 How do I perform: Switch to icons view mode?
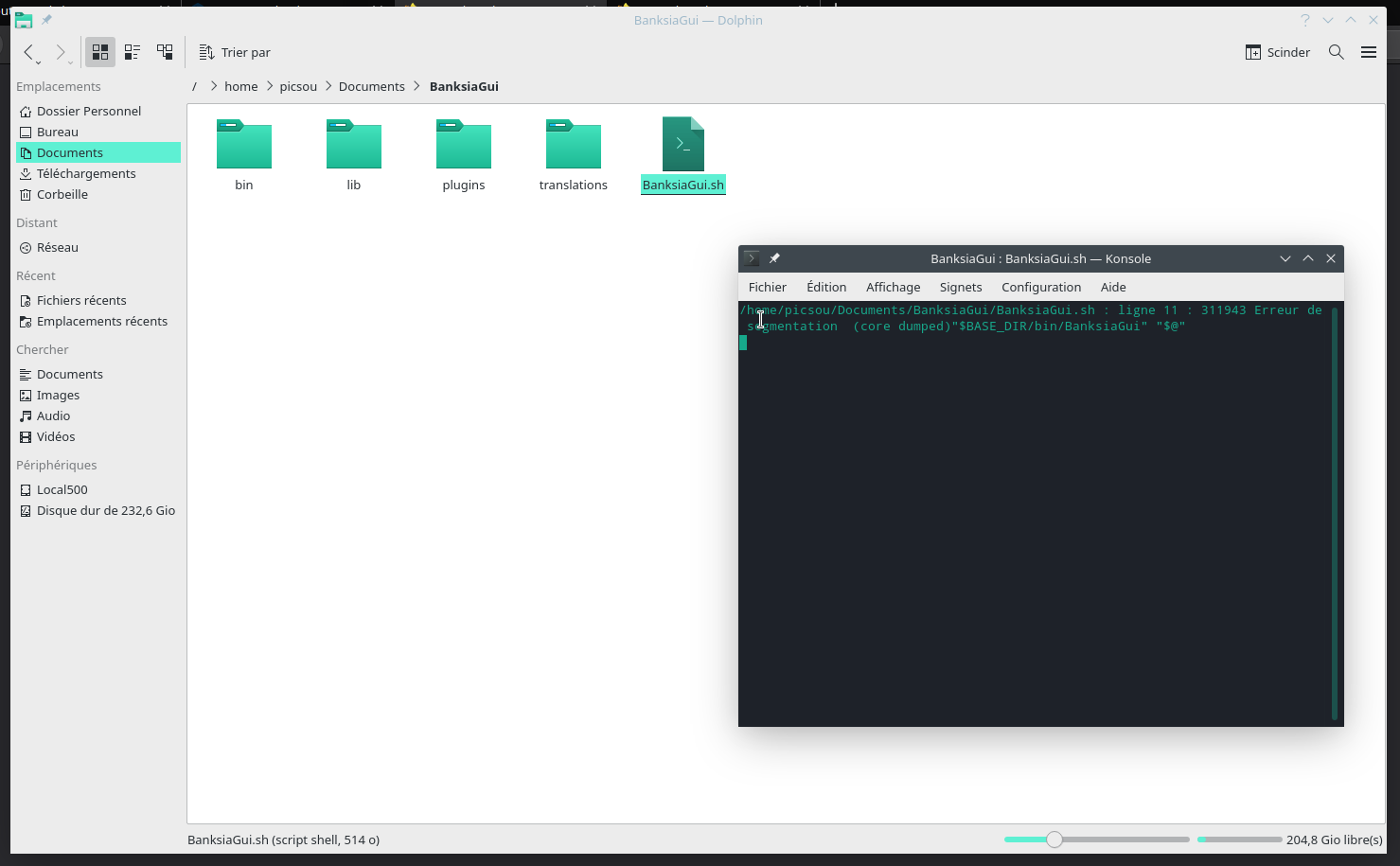pos(100,52)
